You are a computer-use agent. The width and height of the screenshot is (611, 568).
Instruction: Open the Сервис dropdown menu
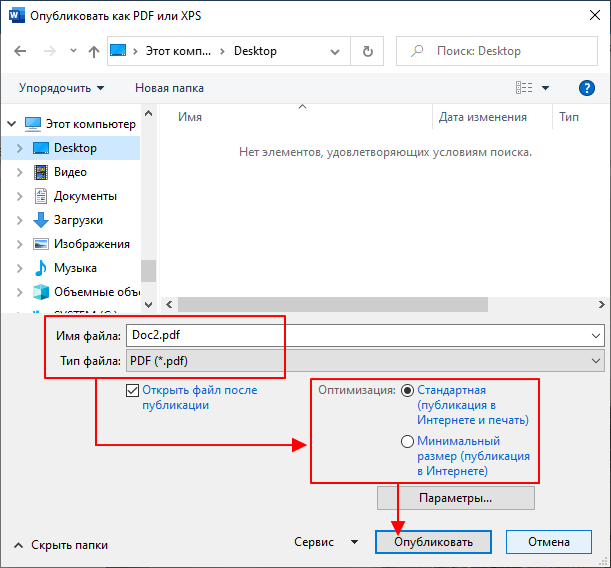pos(325,542)
